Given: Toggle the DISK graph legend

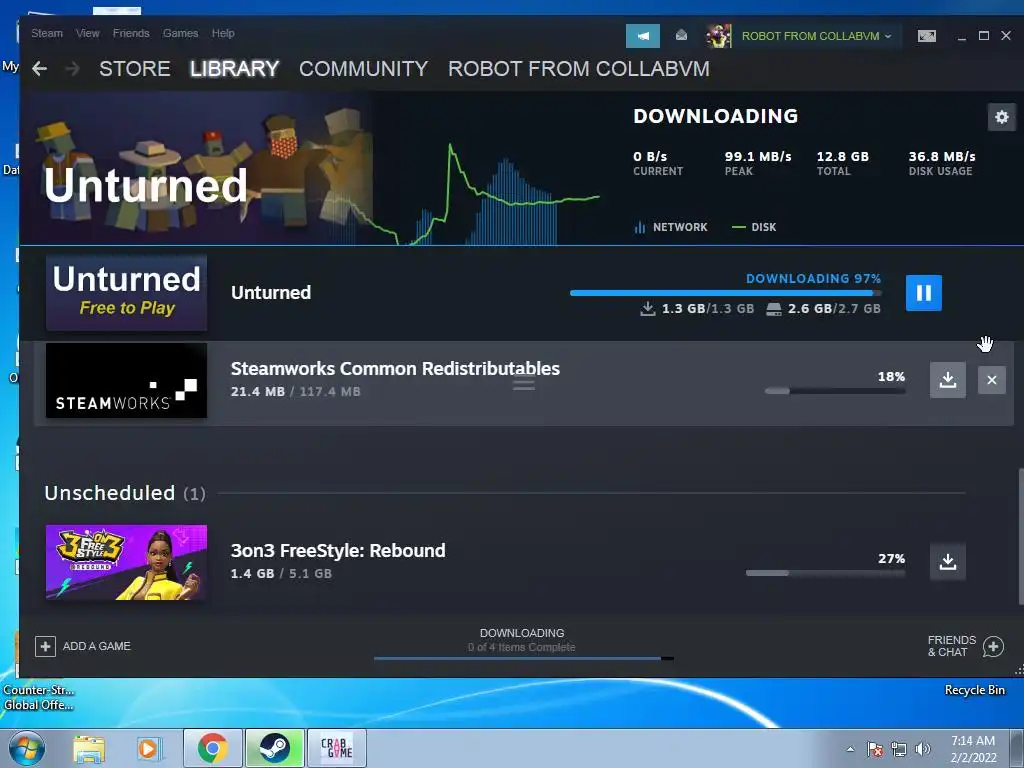Looking at the screenshot, I should [x=754, y=227].
